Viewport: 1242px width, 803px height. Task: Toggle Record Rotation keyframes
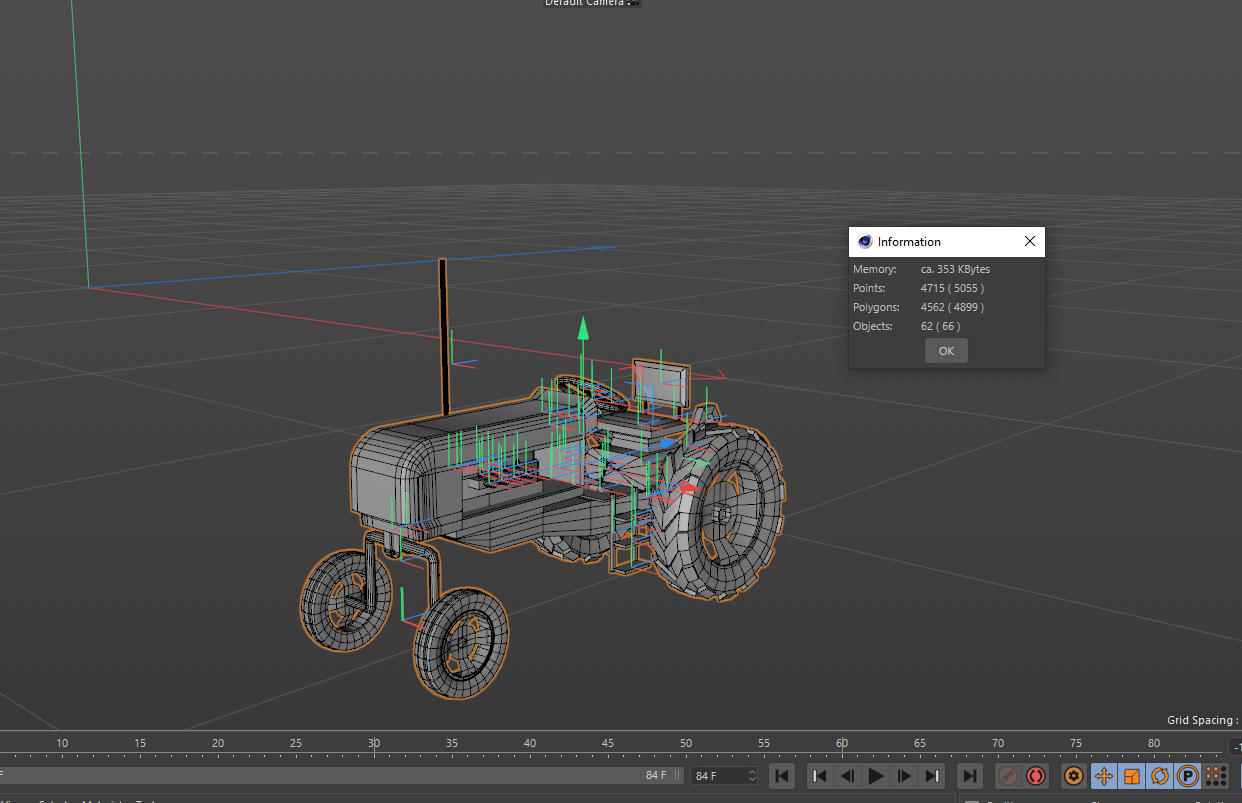point(1160,776)
